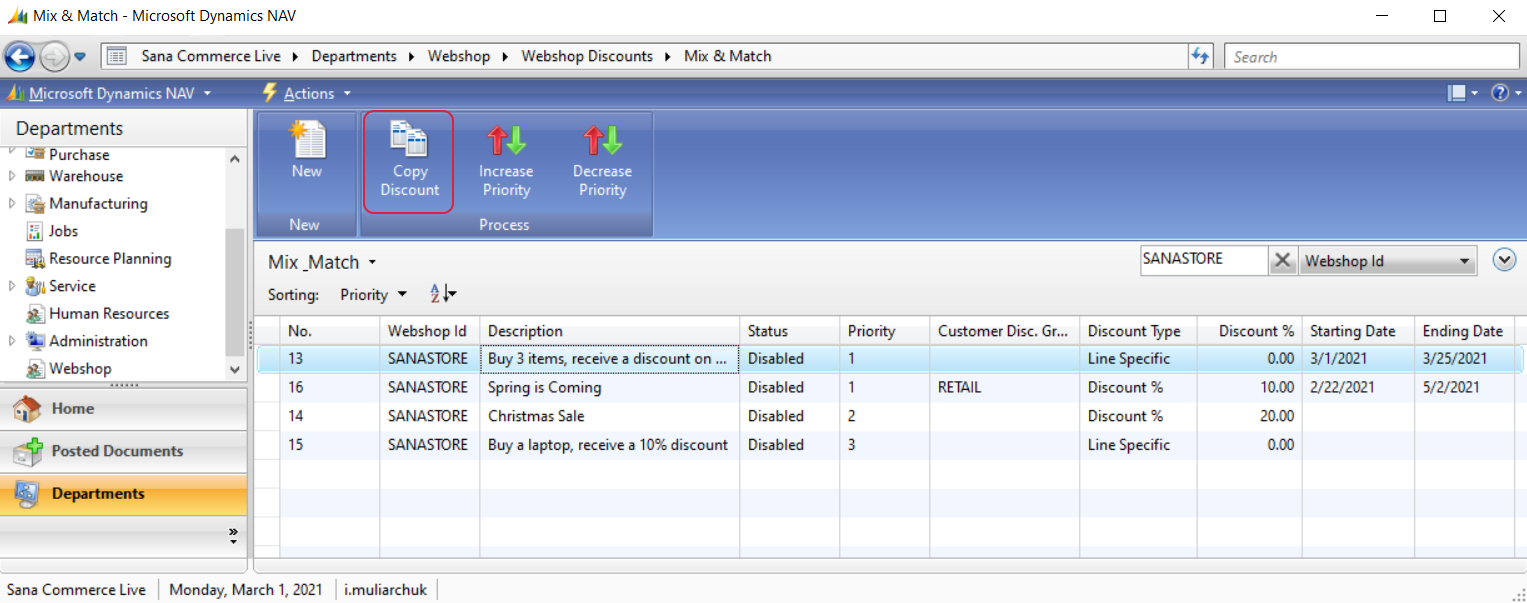
Task: Click the Webshop department icon
Action: pyautogui.click(x=35, y=369)
